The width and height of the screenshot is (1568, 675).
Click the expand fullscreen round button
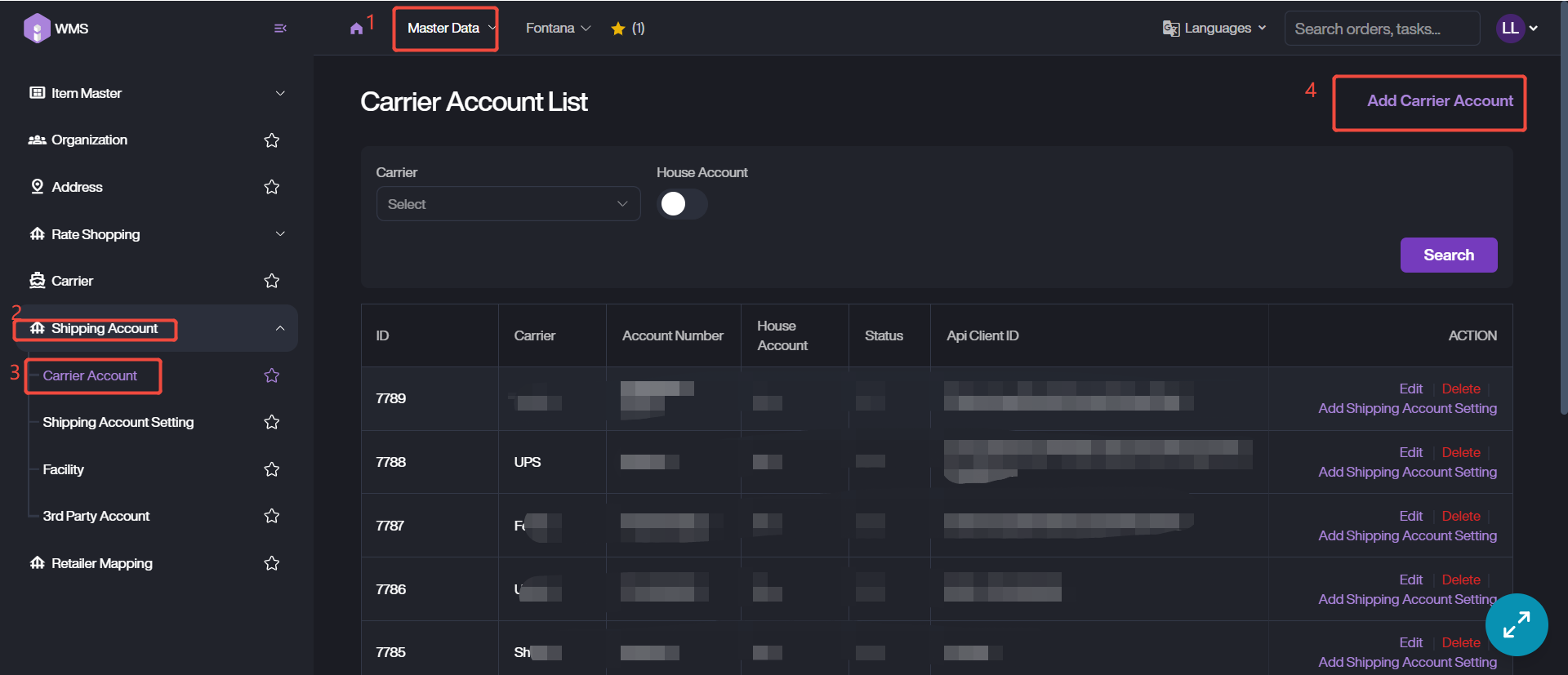[x=1517, y=624]
